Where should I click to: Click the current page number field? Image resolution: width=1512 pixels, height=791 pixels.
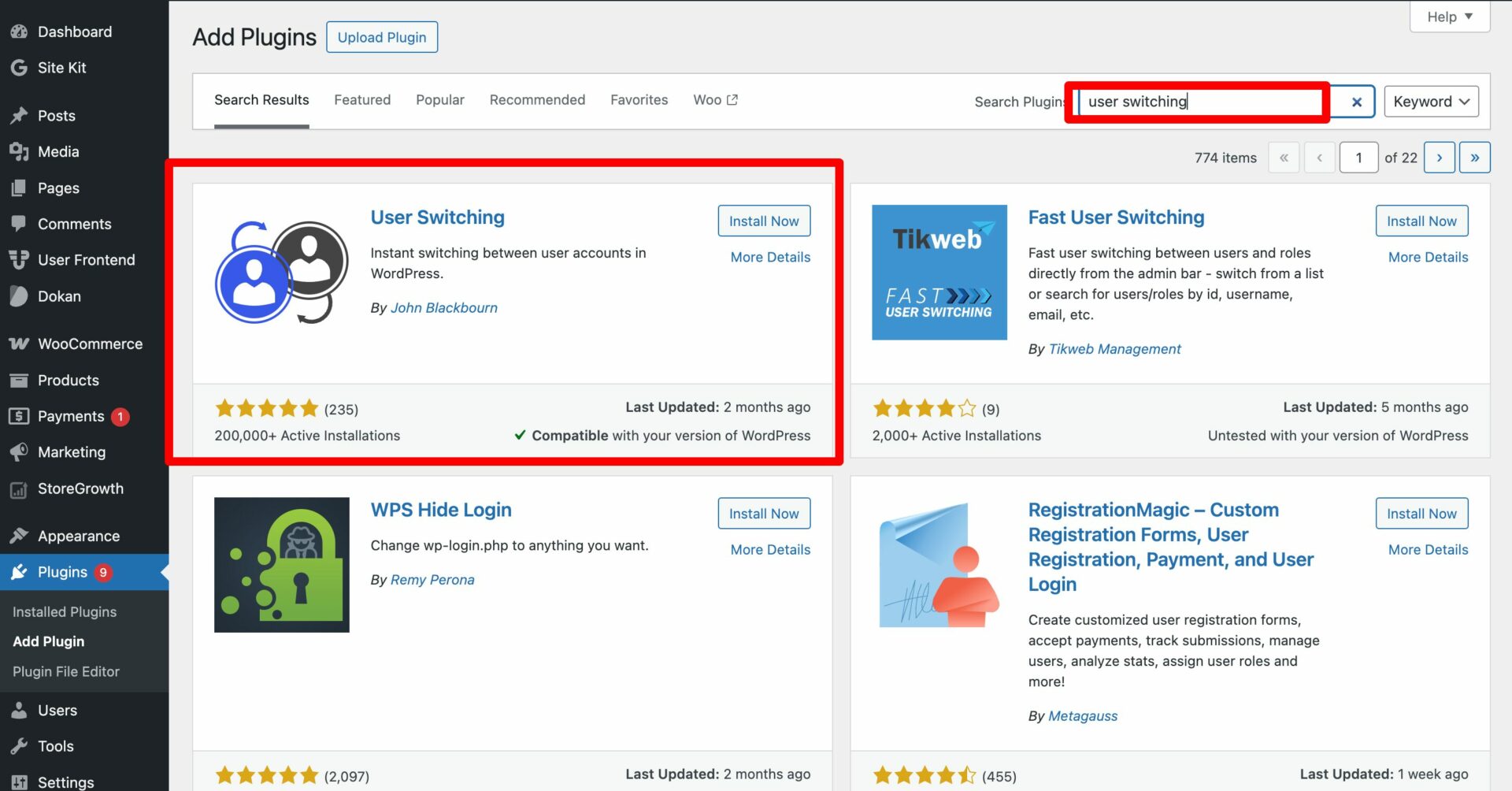coord(1358,158)
